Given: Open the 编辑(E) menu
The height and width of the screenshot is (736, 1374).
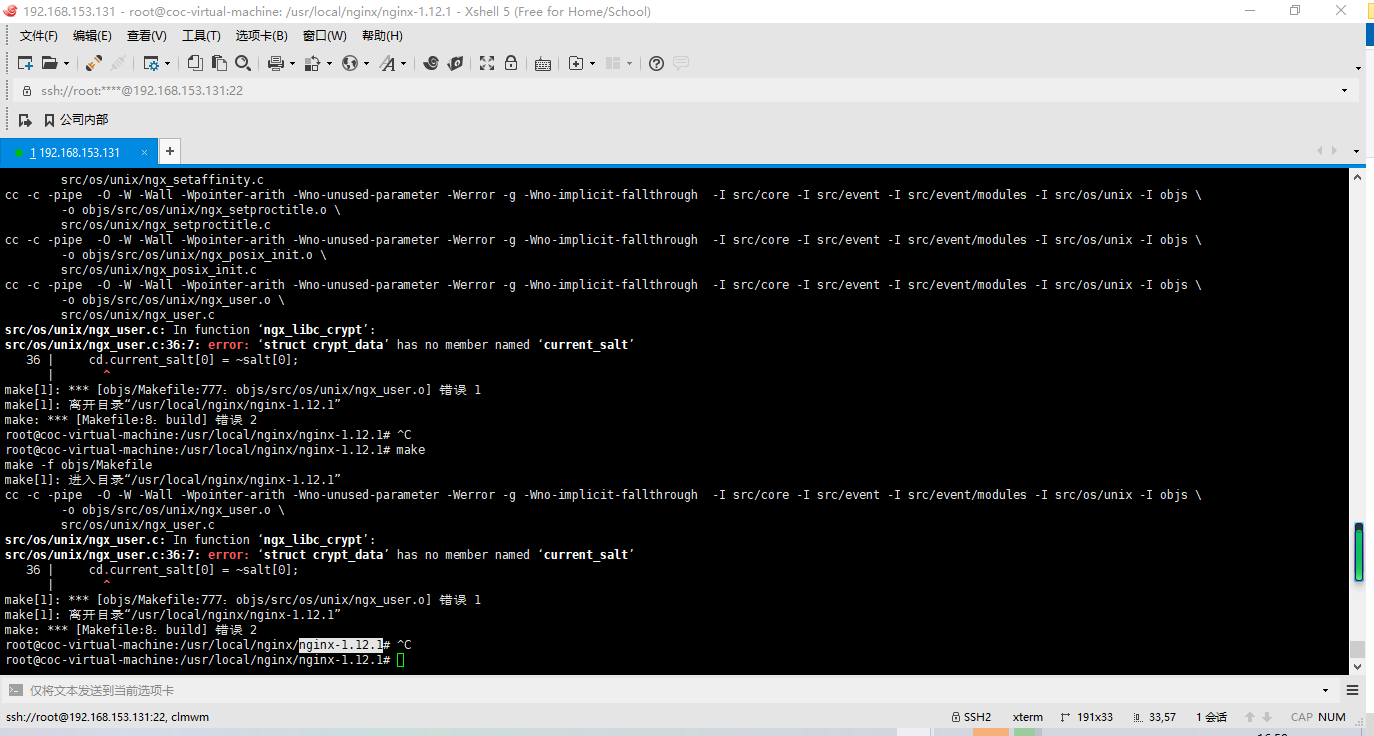Looking at the screenshot, I should 92,36.
